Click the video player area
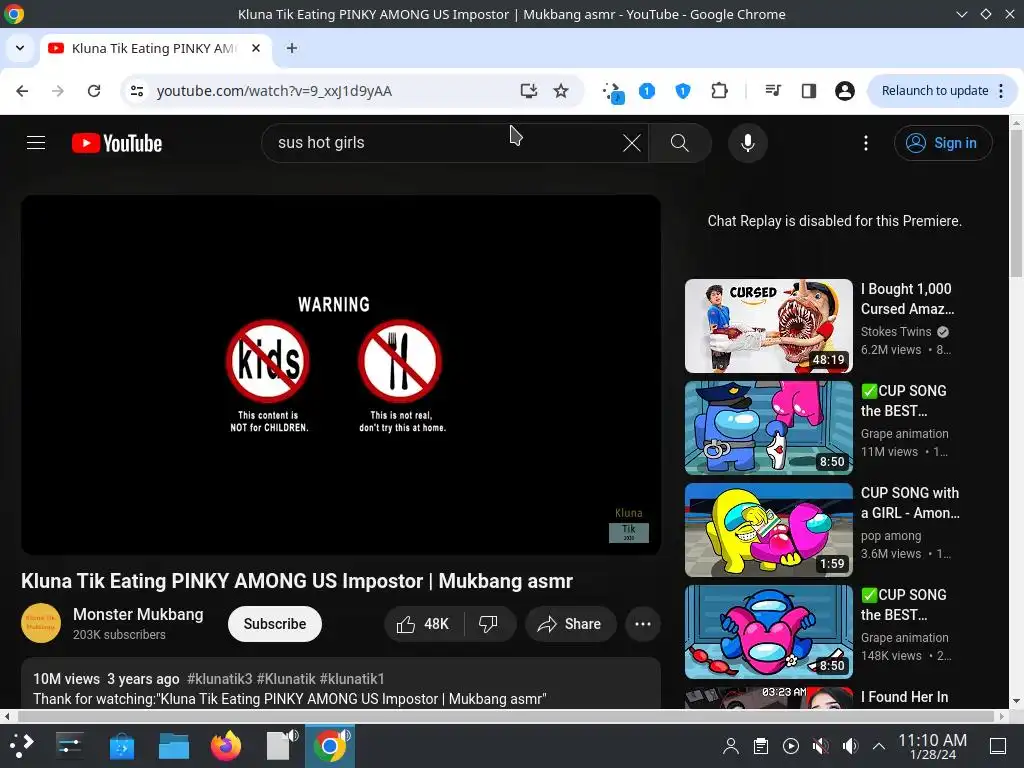Screen dimensions: 1024x768 click(x=341, y=374)
